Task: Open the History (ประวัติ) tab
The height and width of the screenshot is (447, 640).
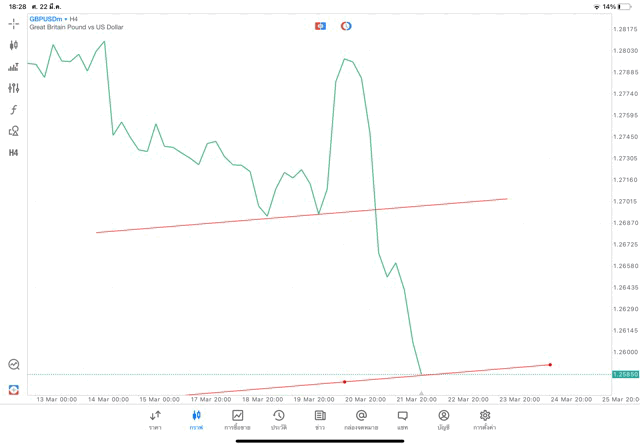Action: click(279, 419)
